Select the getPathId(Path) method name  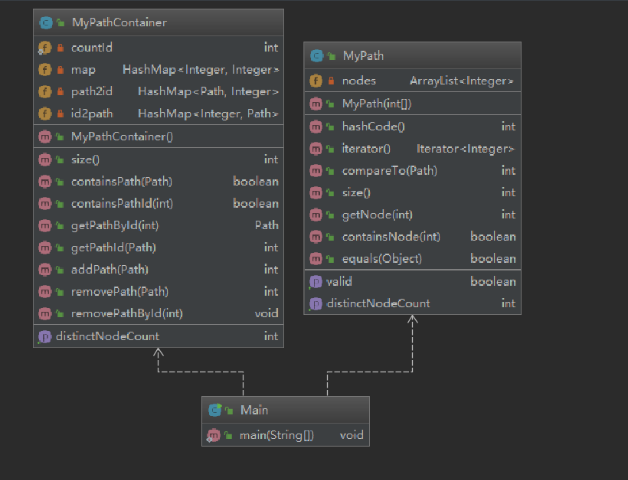[113, 248]
